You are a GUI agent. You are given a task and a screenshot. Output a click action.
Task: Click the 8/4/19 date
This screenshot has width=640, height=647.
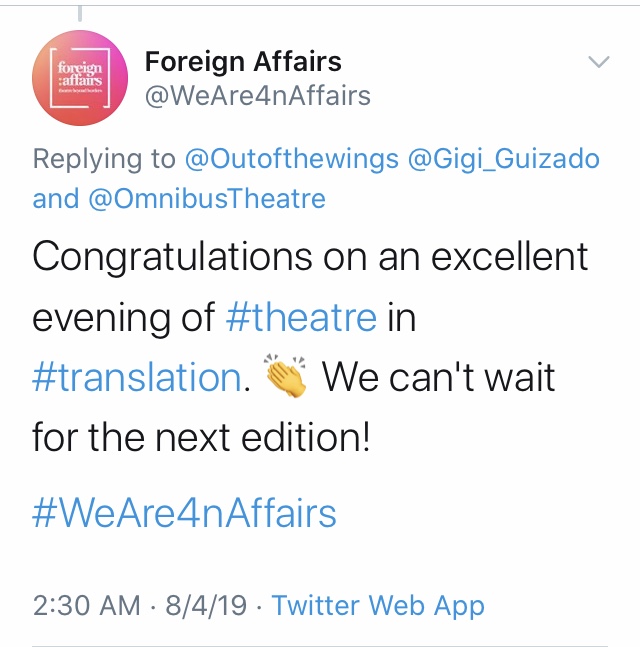[206, 605]
